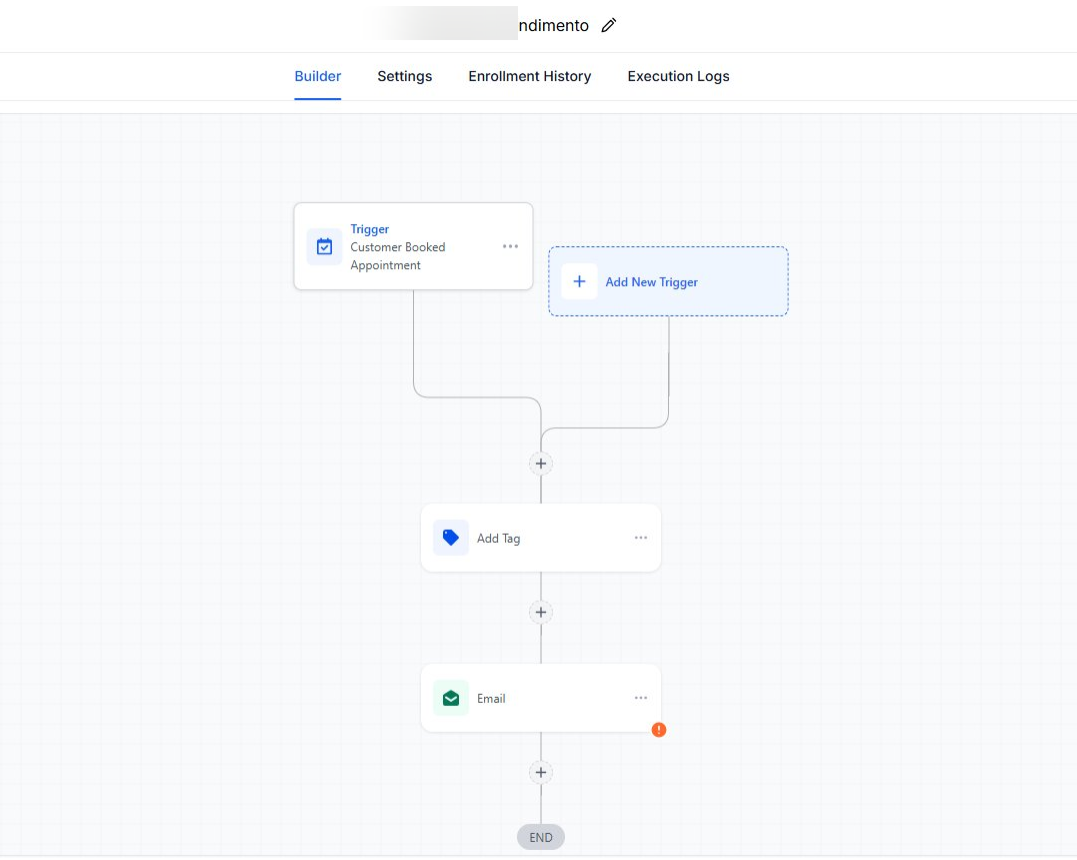Insert a step between Add Tag and Email
1077x860 pixels.
coord(541,612)
